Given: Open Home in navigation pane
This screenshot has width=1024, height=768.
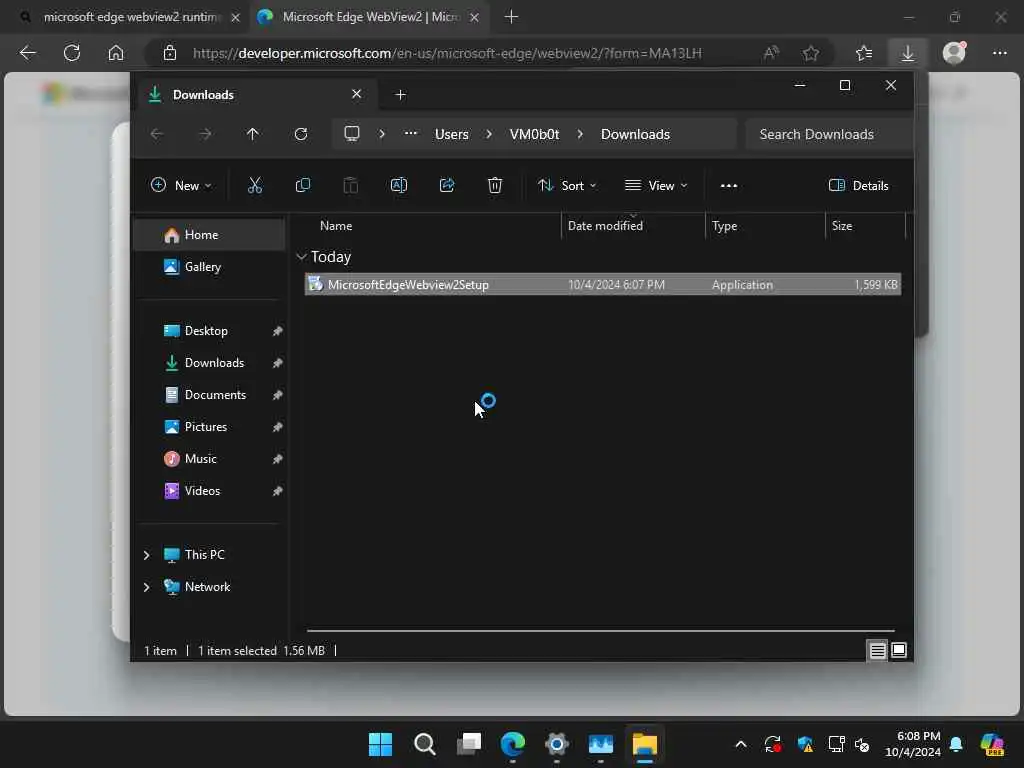Looking at the screenshot, I should click(209, 235).
